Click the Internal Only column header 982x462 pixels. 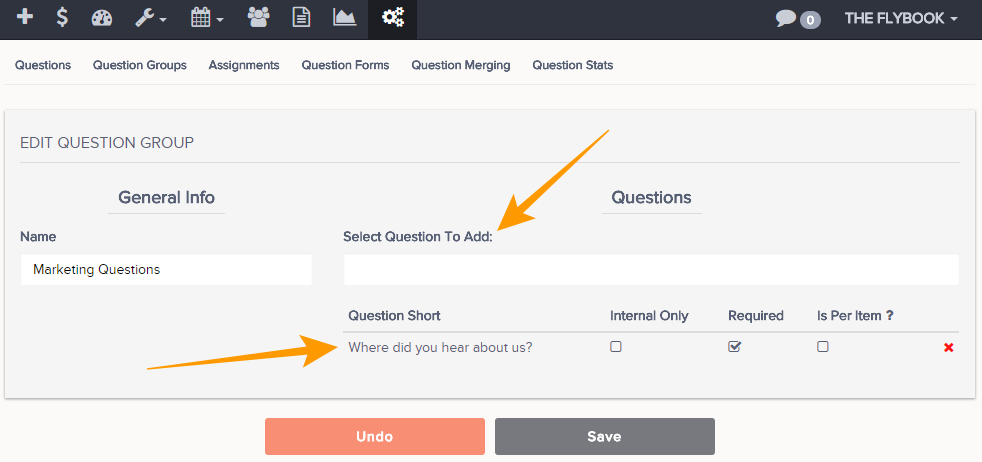(x=649, y=316)
